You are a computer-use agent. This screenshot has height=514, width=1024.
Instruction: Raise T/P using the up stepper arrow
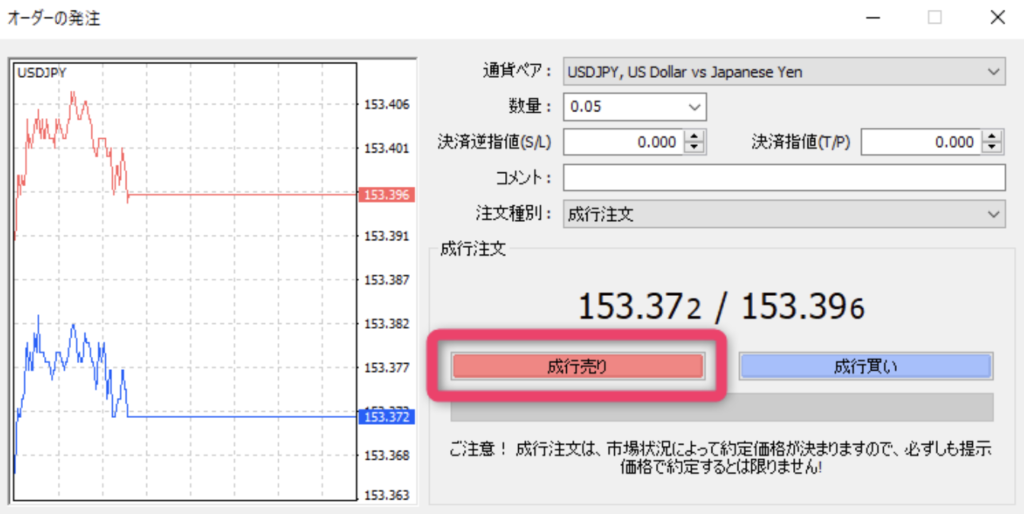coord(992,137)
